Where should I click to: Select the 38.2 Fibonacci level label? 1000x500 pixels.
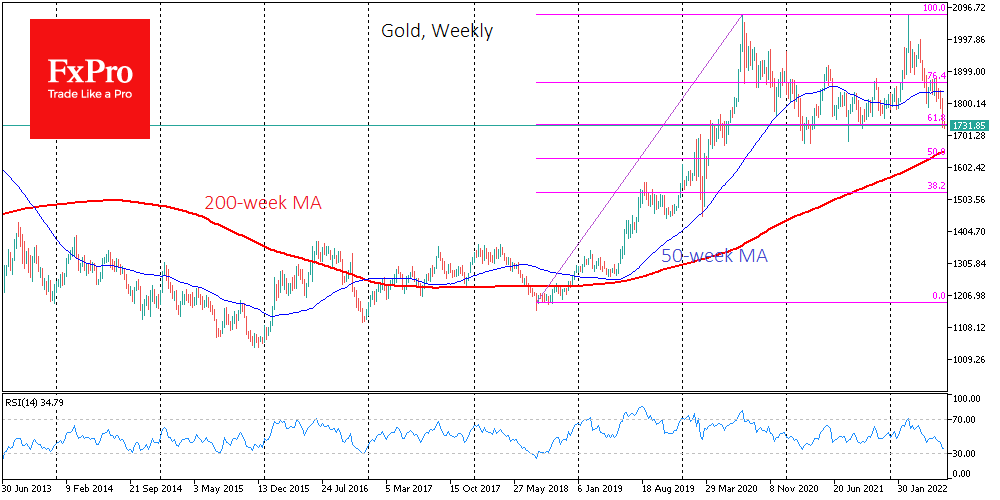tap(936, 186)
